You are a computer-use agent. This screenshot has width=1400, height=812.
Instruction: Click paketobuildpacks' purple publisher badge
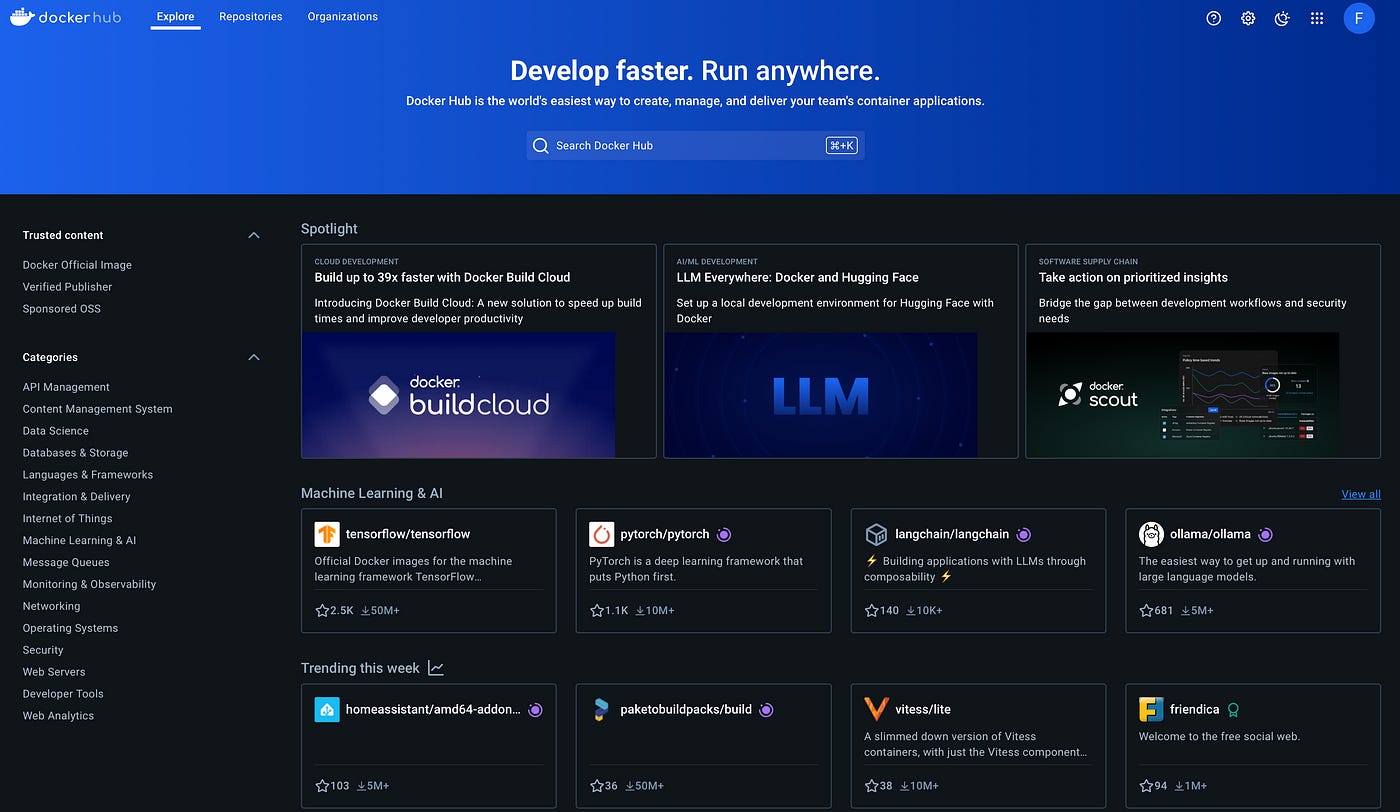point(766,710)
